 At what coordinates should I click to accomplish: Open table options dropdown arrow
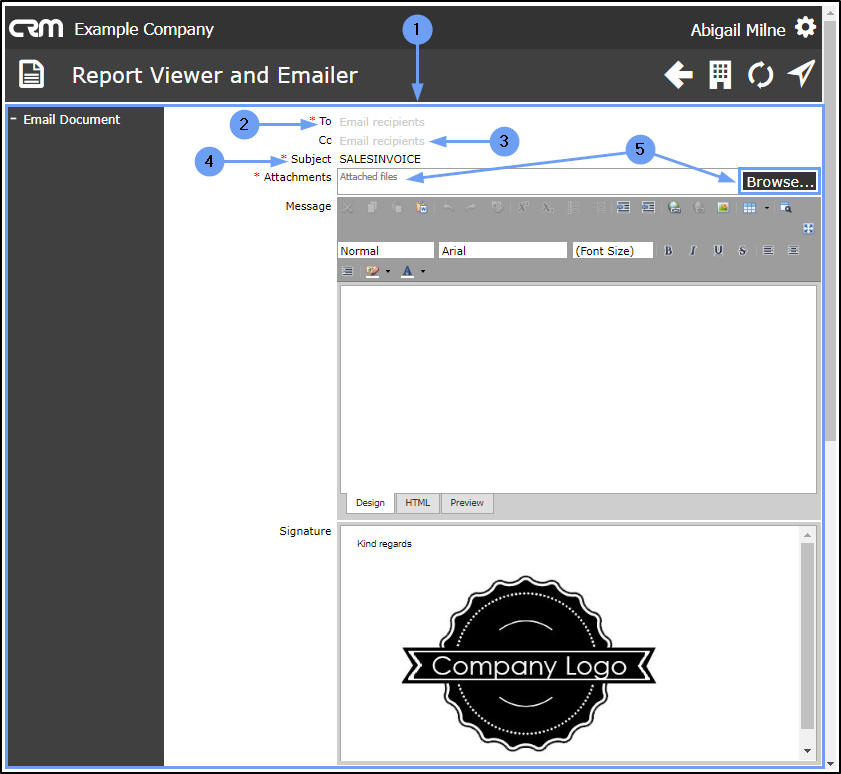click(767, 208)
